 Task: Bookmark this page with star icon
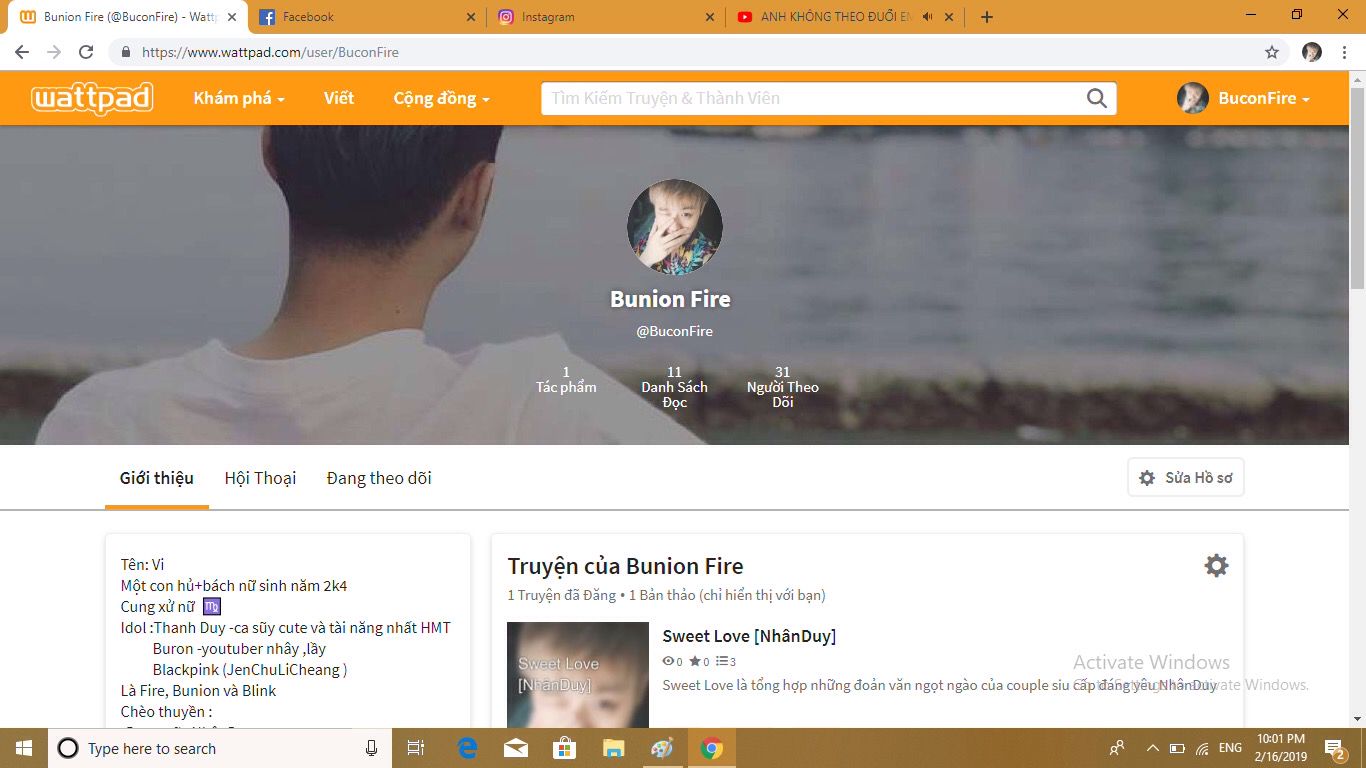[x=1272, y=52]
